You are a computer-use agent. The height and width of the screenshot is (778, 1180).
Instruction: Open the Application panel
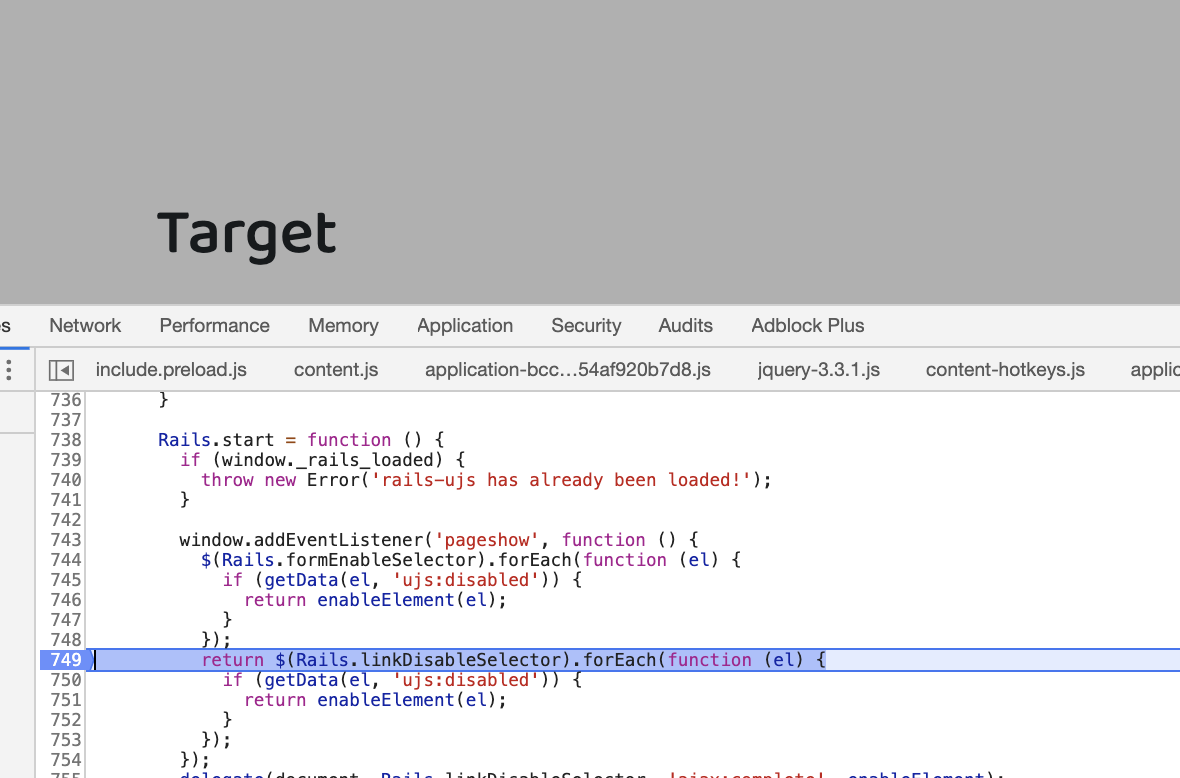pos(465,325)
